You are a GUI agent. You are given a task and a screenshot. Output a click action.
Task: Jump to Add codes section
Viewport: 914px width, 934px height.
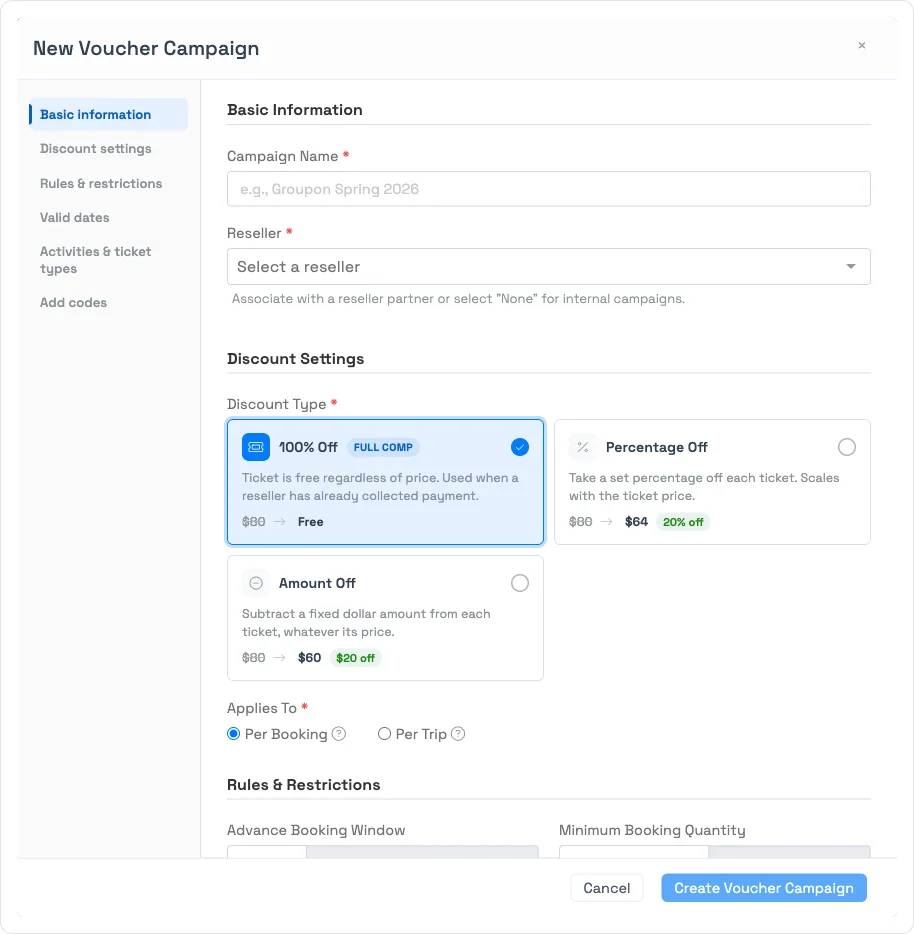click(73, 303)
